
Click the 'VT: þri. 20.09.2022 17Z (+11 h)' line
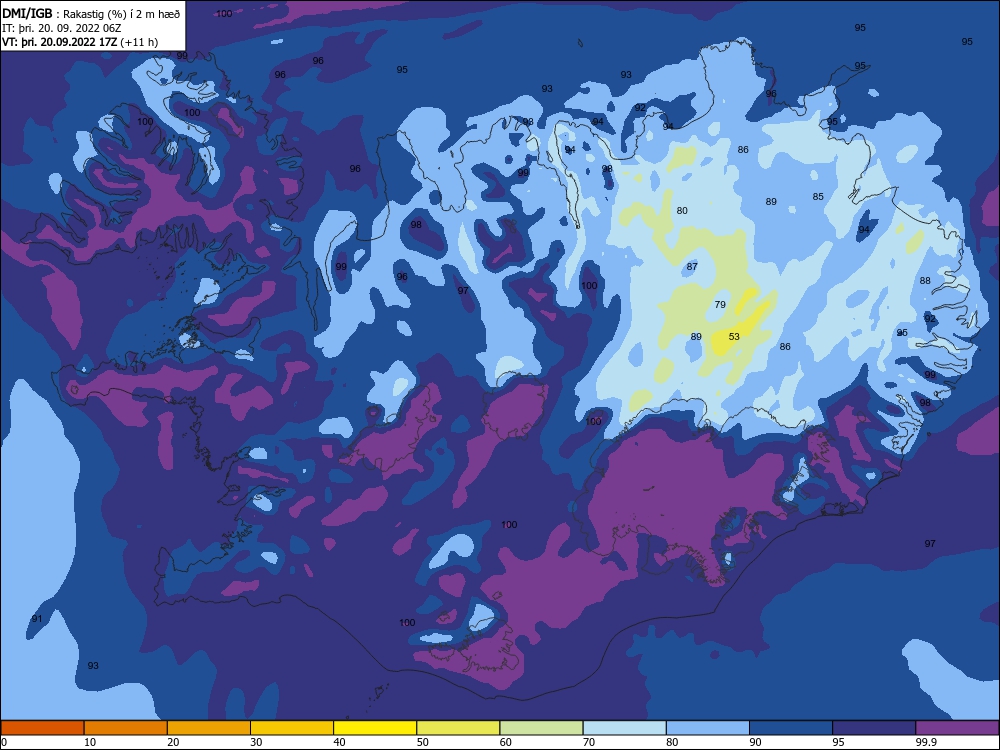click(80, 42)
